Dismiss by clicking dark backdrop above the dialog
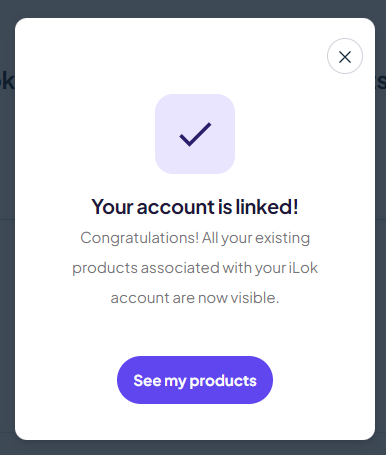The width and height of the screenshot is (386, 455). [193, 8]
